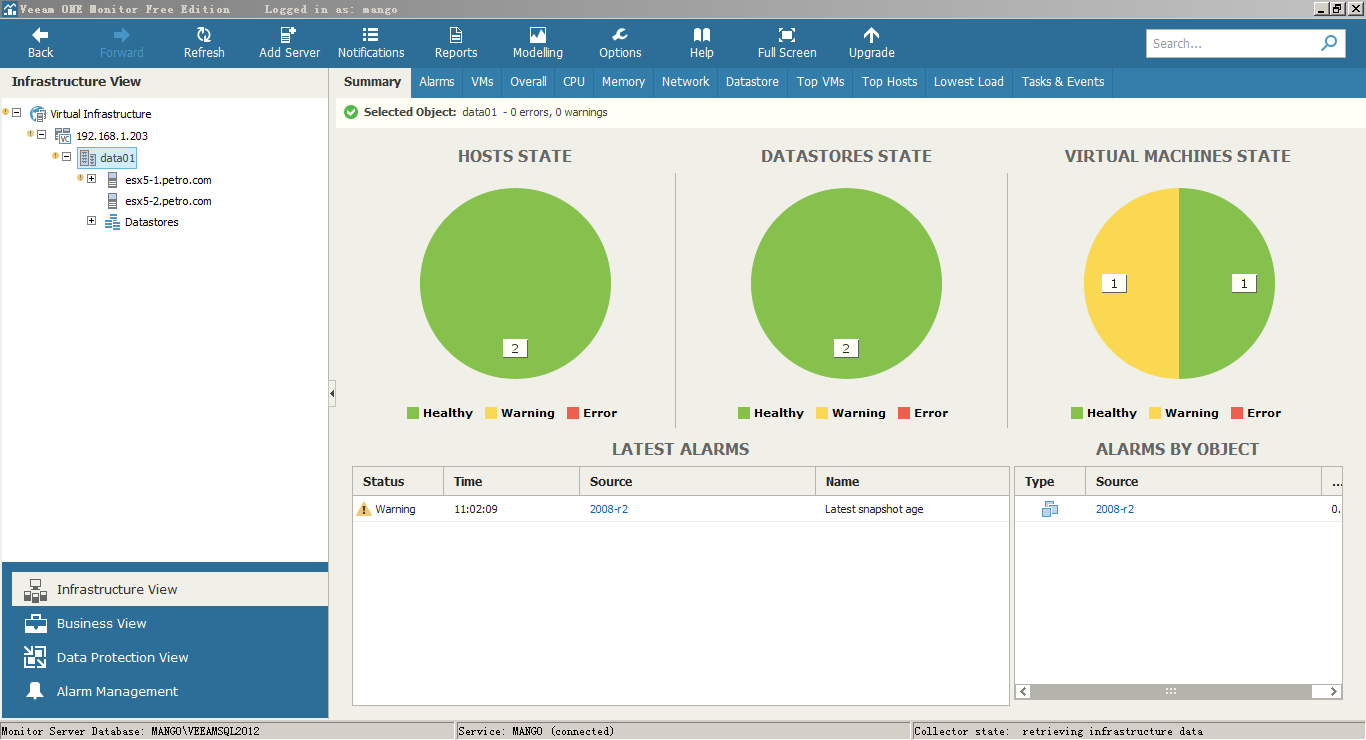Click the green status check icon
The height and width of the screenshot is (740, 1366).
[x=350, y=112]
